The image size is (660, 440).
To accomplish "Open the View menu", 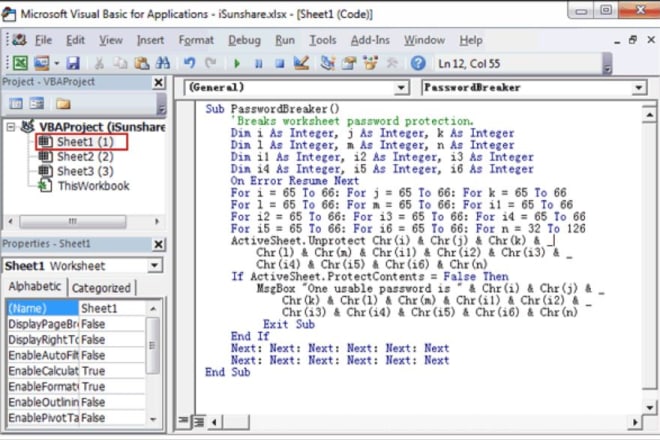I will point(111,40).
